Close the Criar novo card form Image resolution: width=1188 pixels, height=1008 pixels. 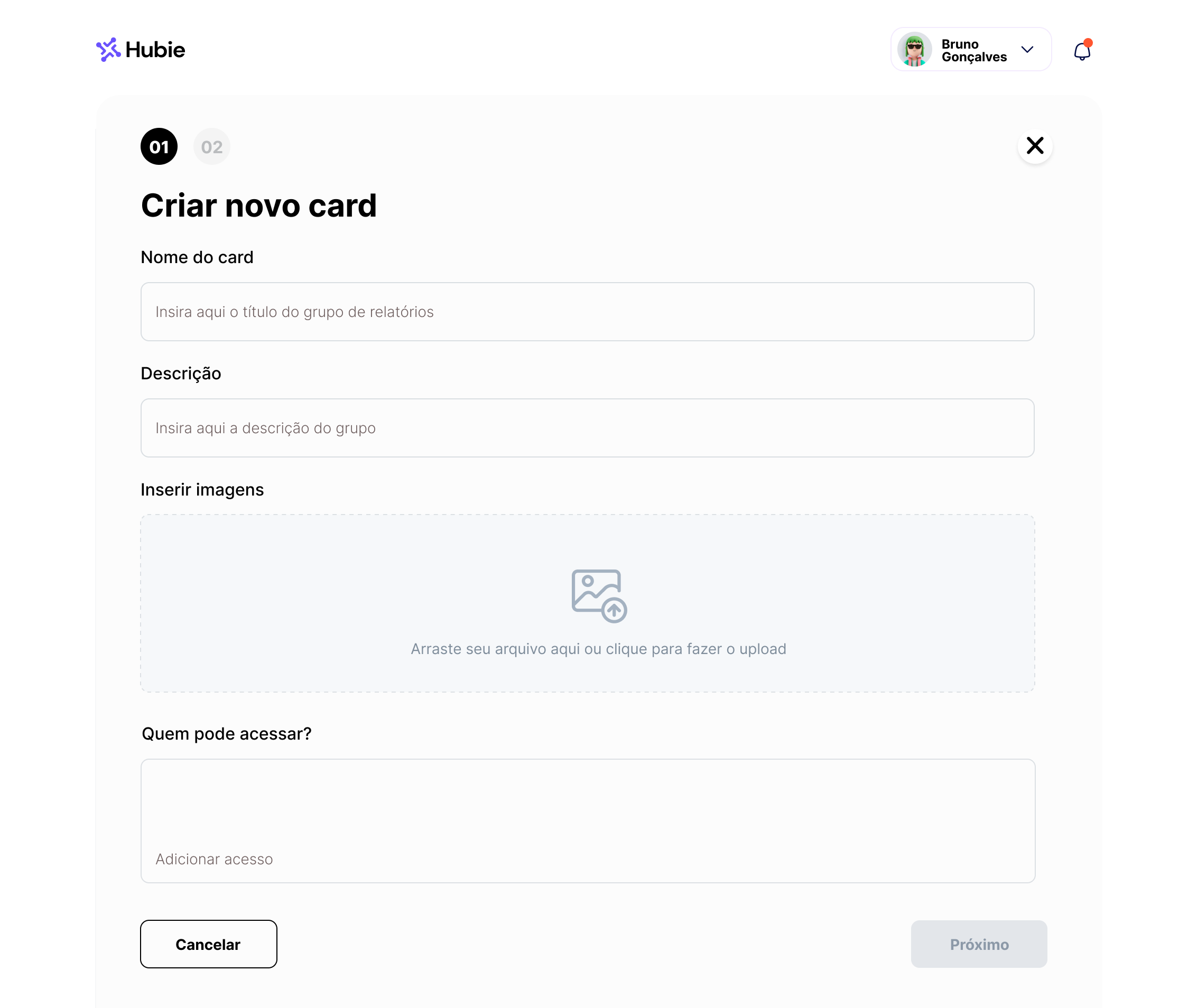tap(1035, 146)
